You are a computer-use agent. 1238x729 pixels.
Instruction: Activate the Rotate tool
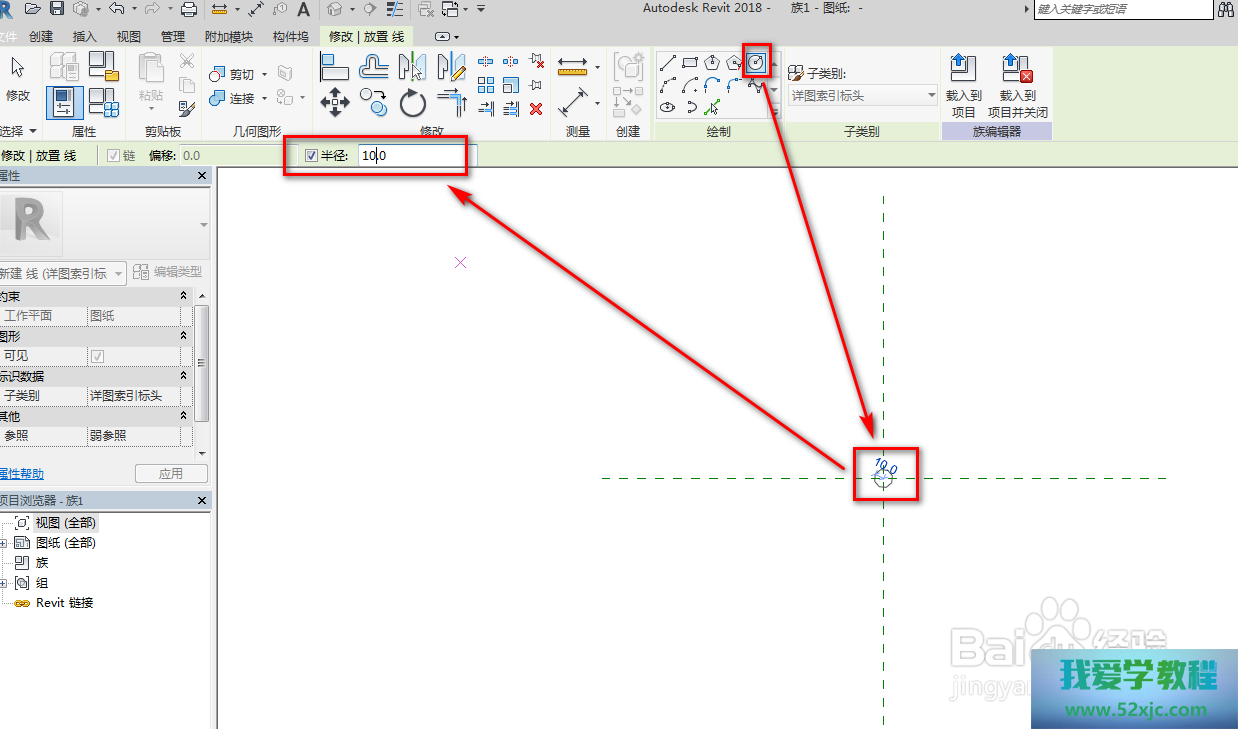point(412,103)
